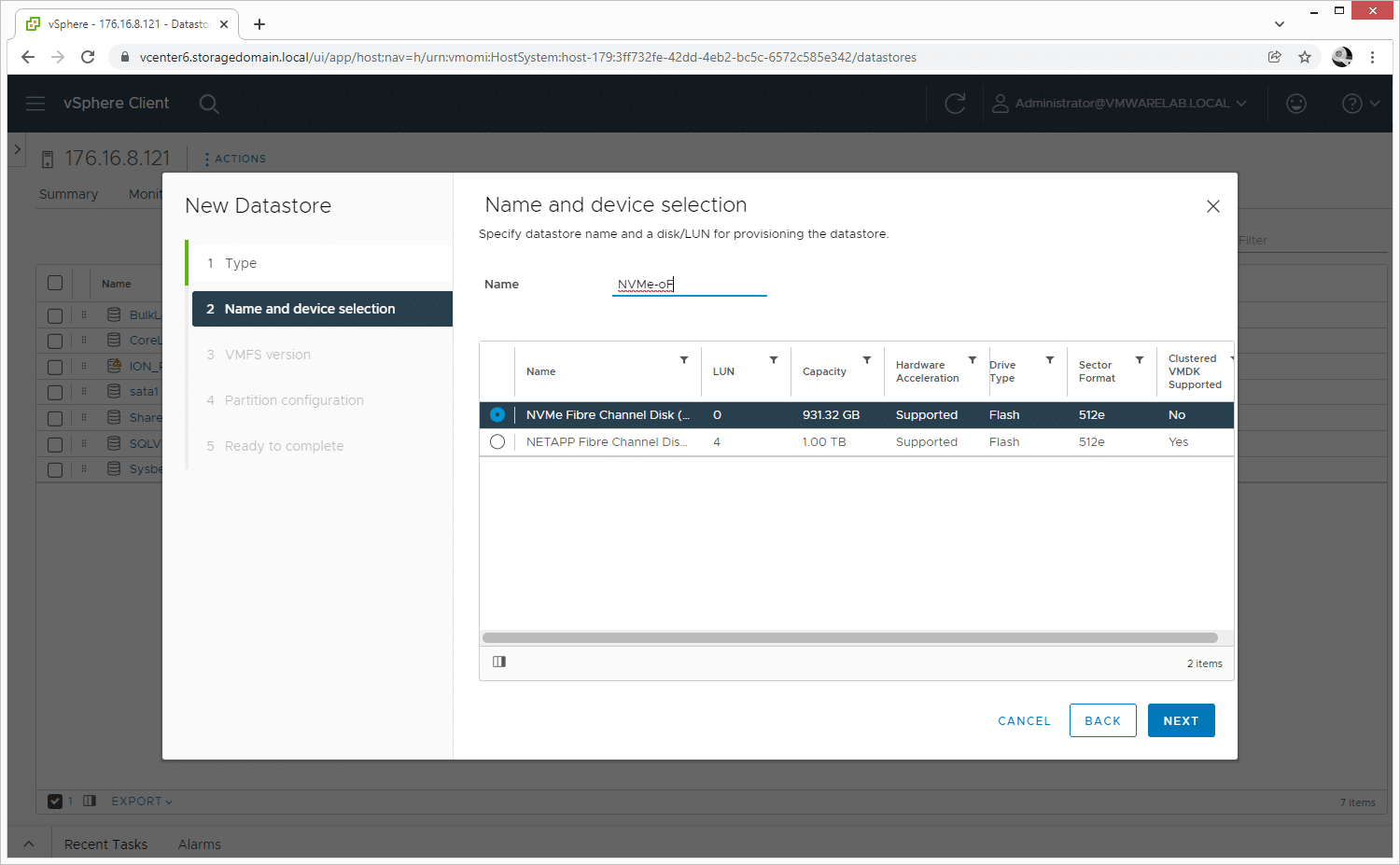Click the column toggle icon beside EXPORT
This screenshot has height=865, width=1400.
tap(90, 801)
